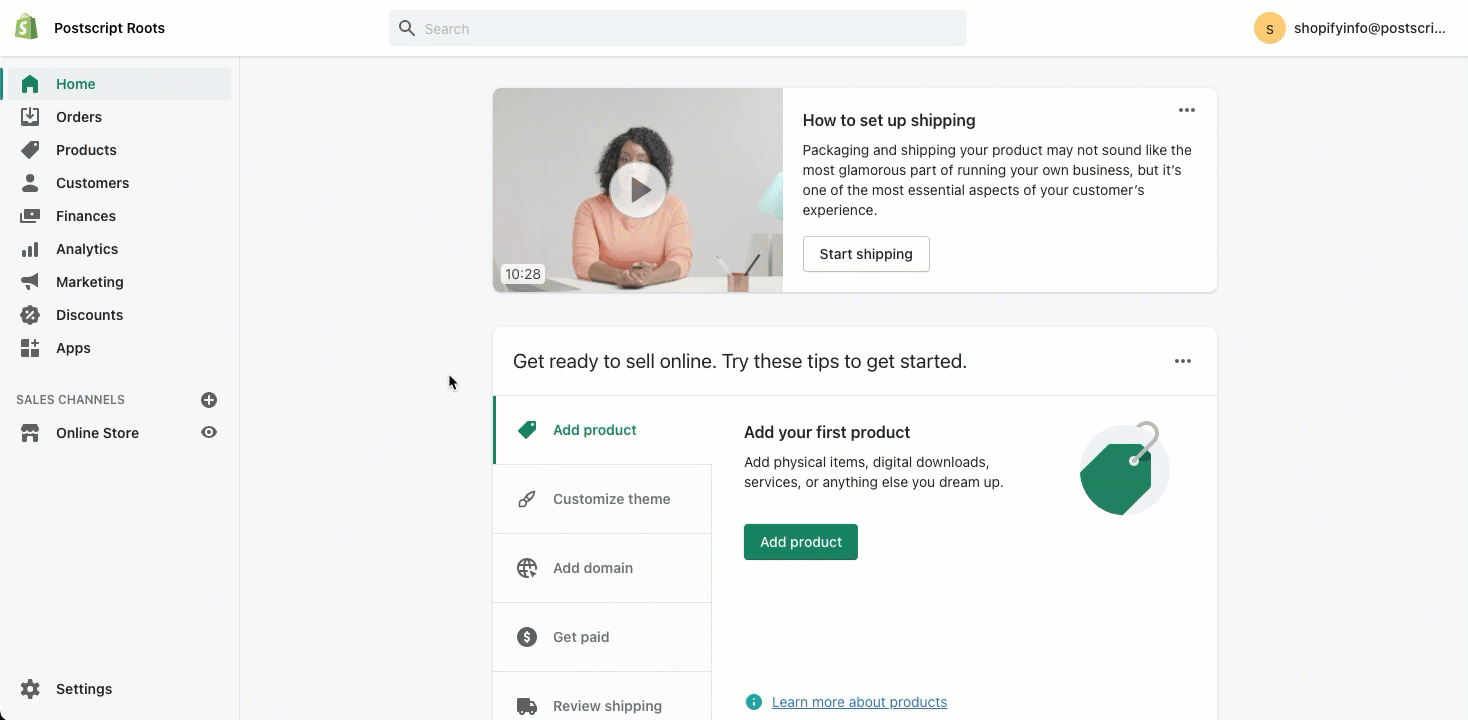Open the three-dot menu for setup tips
This screenshot has width=1468, height=720.
pos(1183,361)
